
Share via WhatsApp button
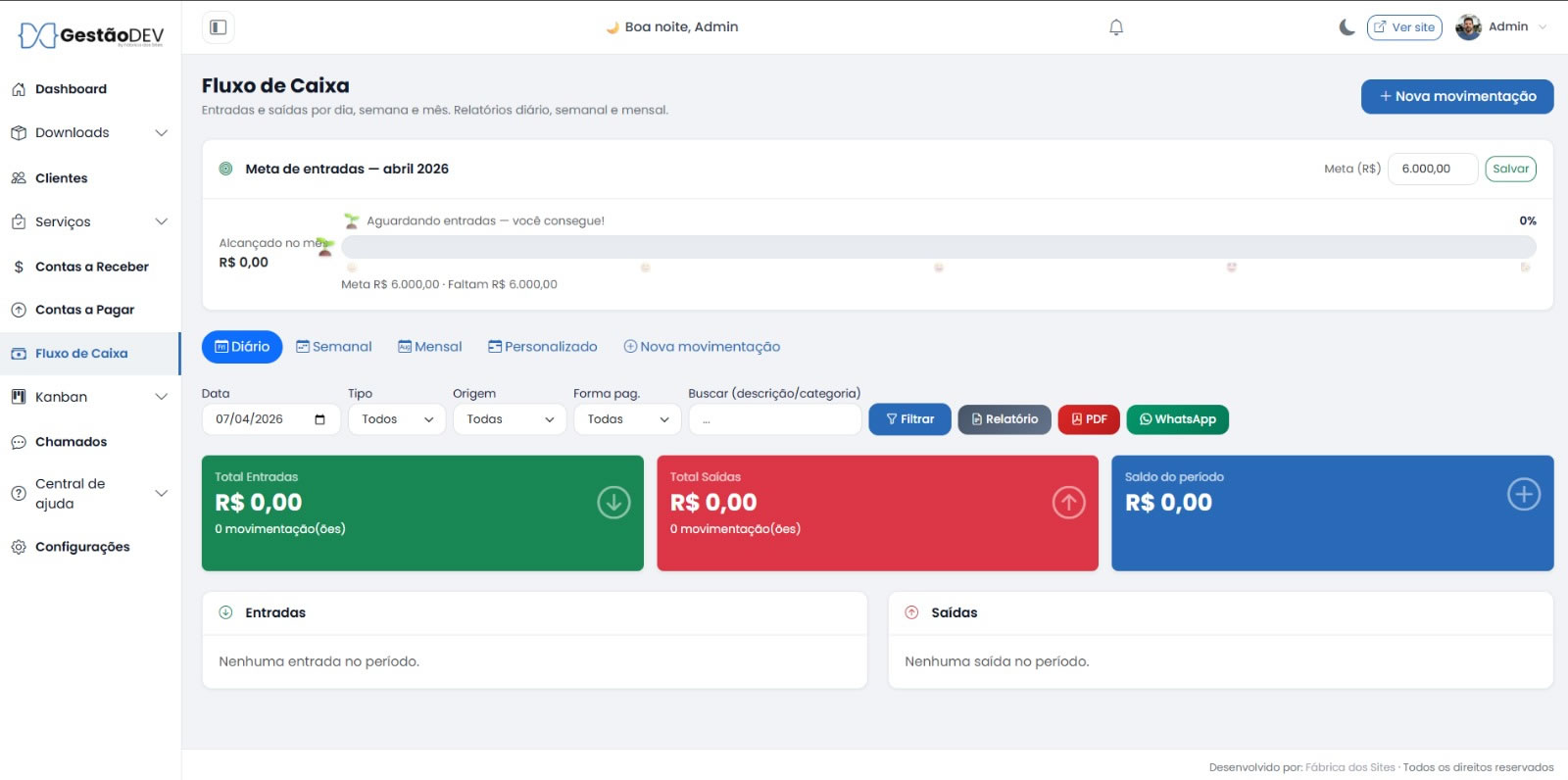[x=1177, y=419]
